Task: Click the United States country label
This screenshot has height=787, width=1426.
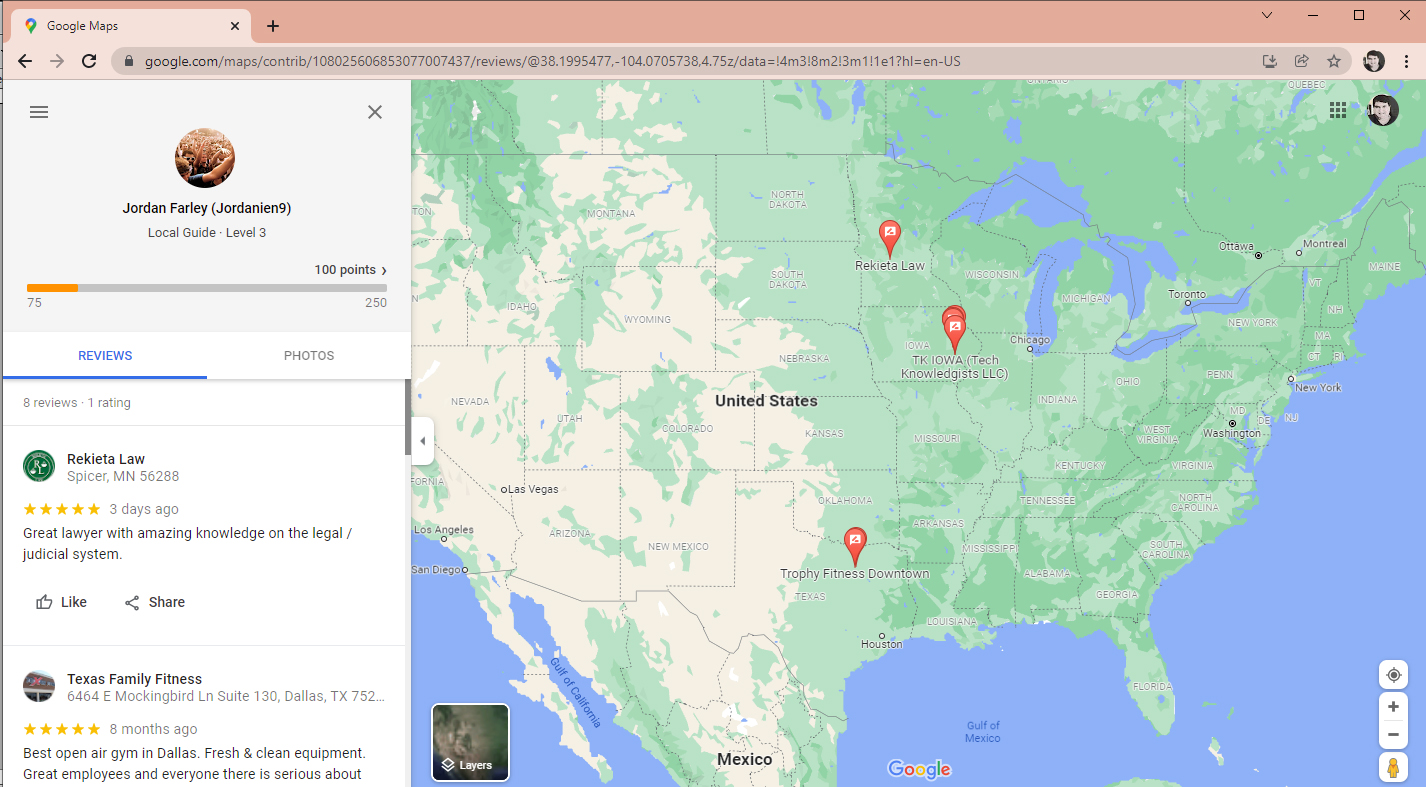Action: (766, 401)
